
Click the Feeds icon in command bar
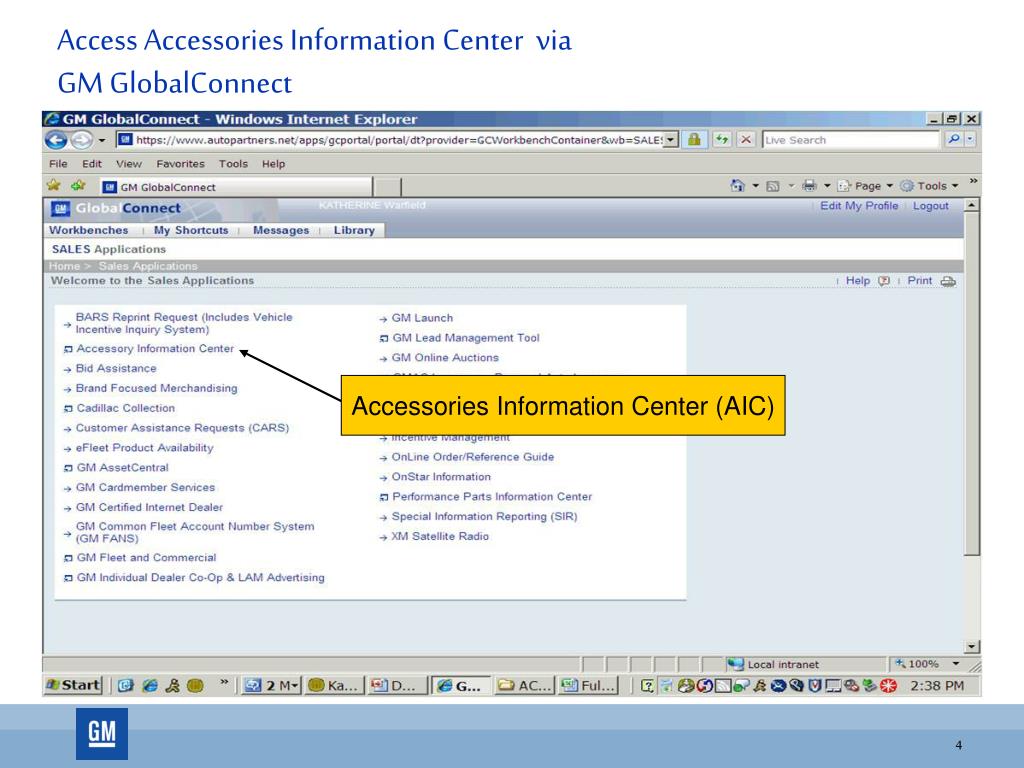pos(773,186)
